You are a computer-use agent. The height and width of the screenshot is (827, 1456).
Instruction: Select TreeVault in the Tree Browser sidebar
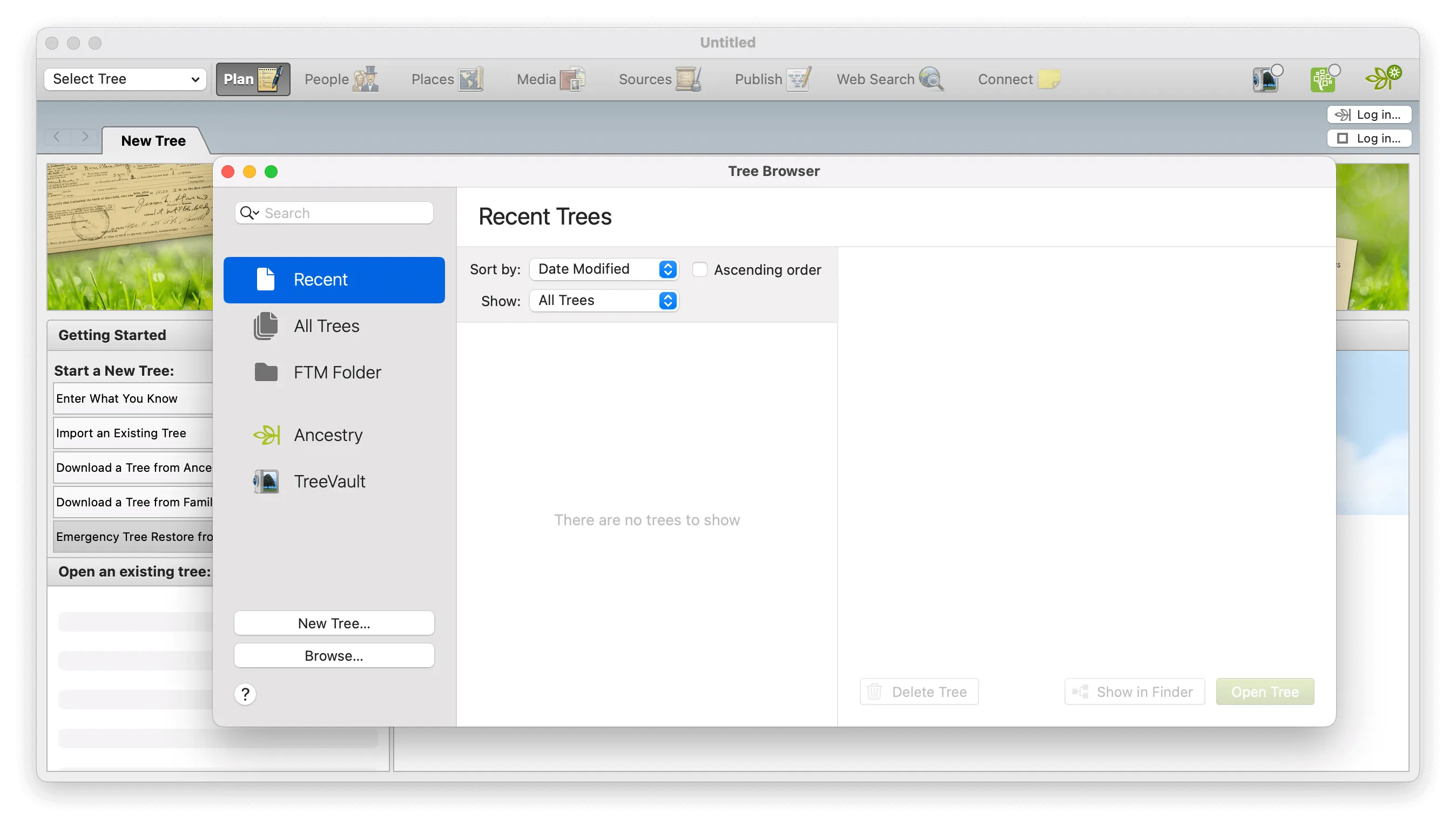[x=329, y=481]
